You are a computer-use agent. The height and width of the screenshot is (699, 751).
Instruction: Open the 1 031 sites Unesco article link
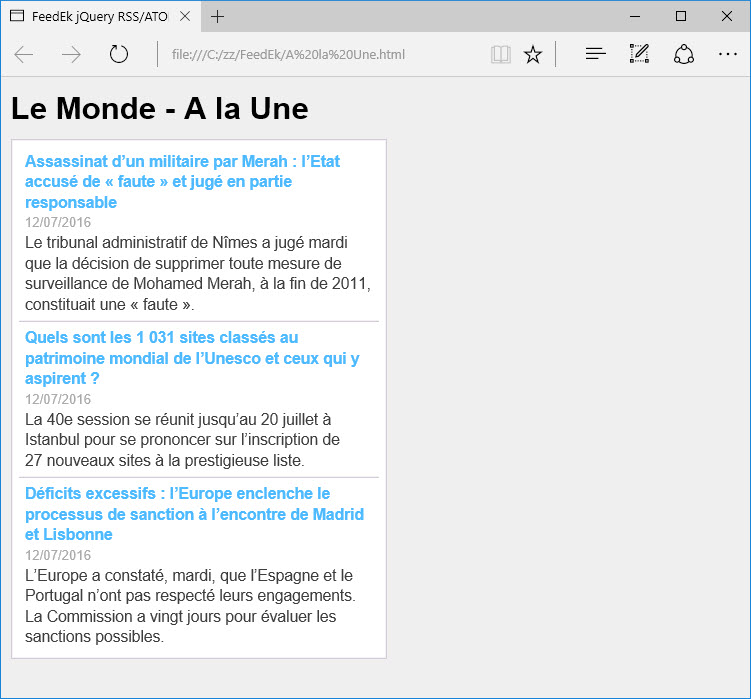(x=192, y=358)
